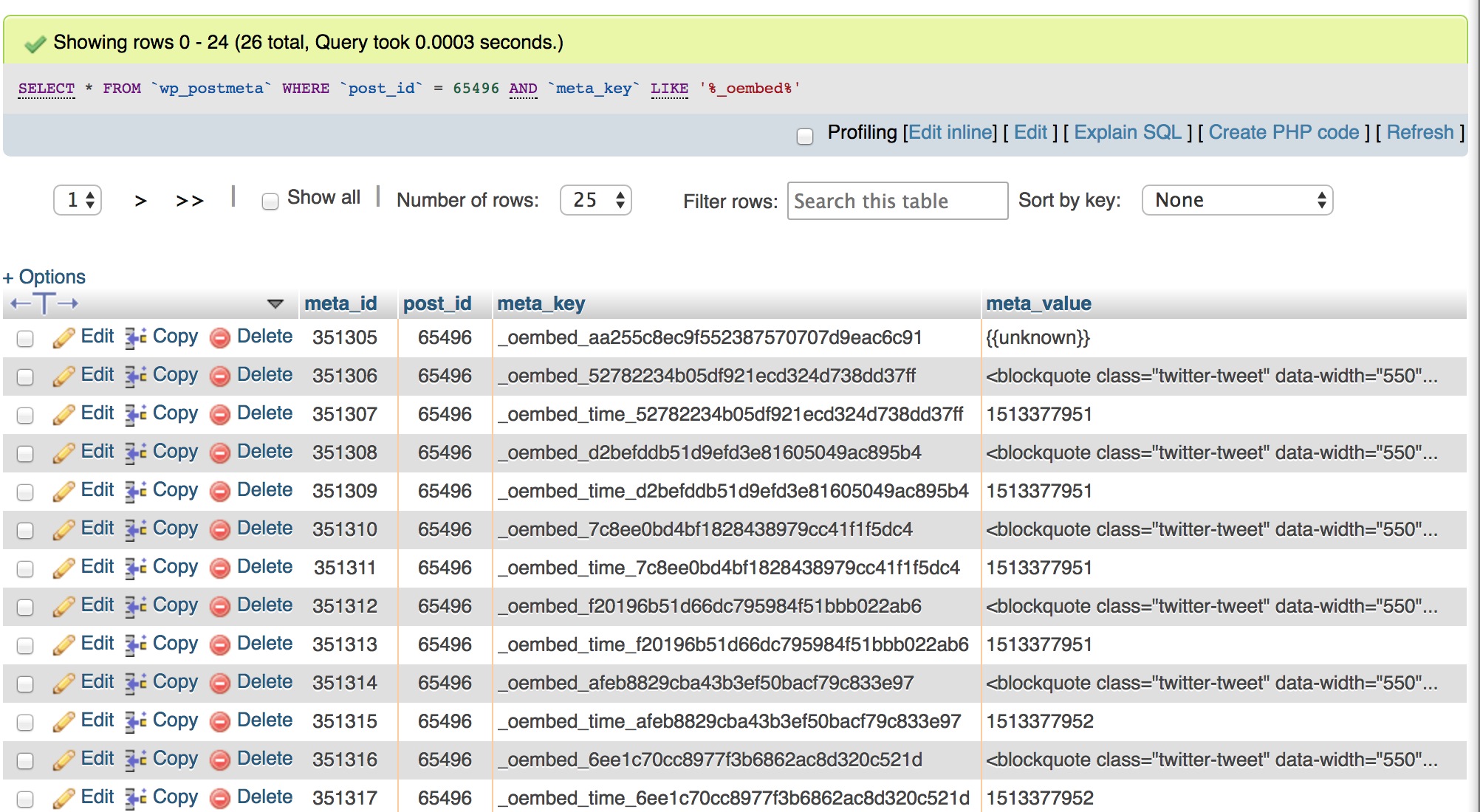Select checkbox for row 351309
The height and width of the screenshot is (812, 1480).
[25, 492]
